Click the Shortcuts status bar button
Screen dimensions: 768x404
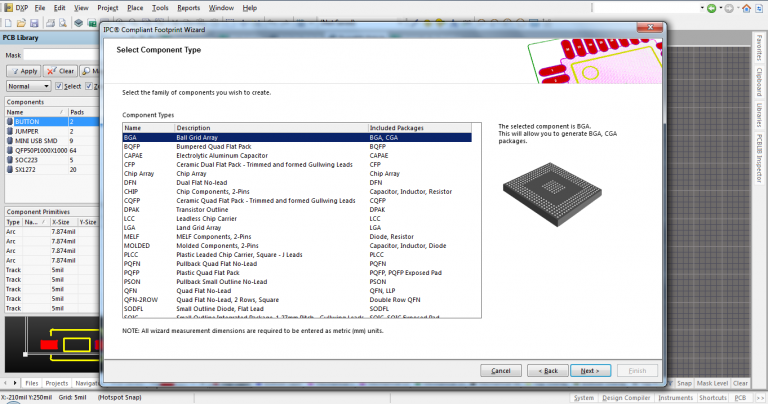(713, 398)
